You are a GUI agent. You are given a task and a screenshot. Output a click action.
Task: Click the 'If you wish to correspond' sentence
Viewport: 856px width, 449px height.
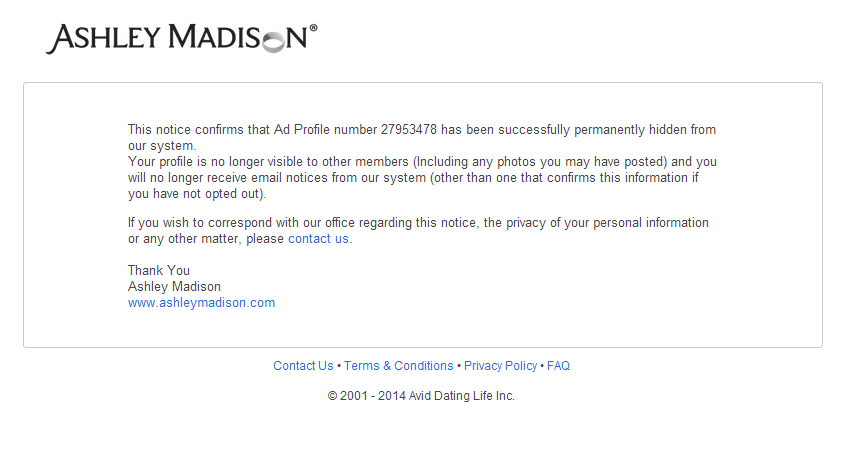418,231
